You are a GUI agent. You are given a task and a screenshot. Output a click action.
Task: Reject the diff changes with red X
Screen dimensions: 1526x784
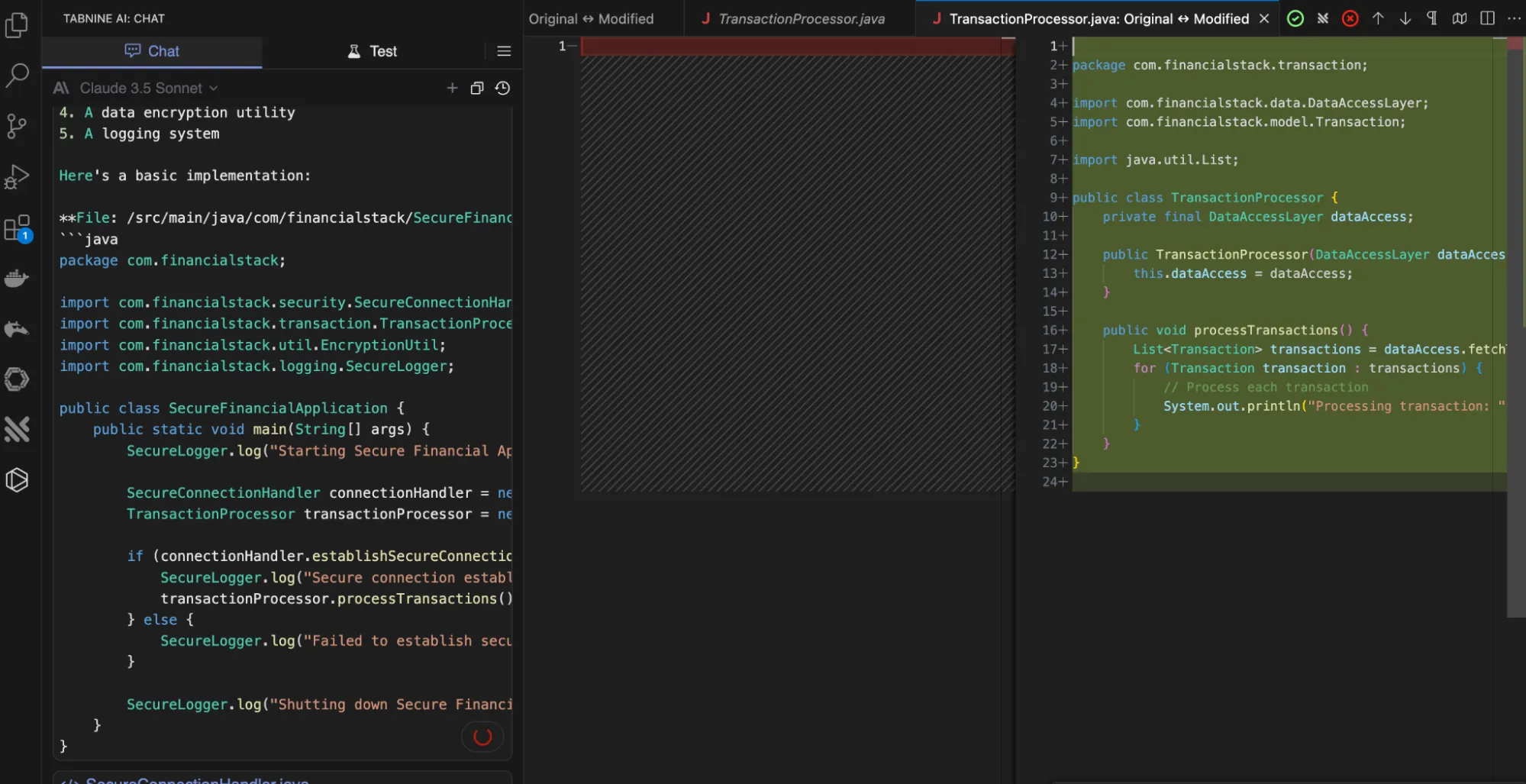pos(1350,18)
